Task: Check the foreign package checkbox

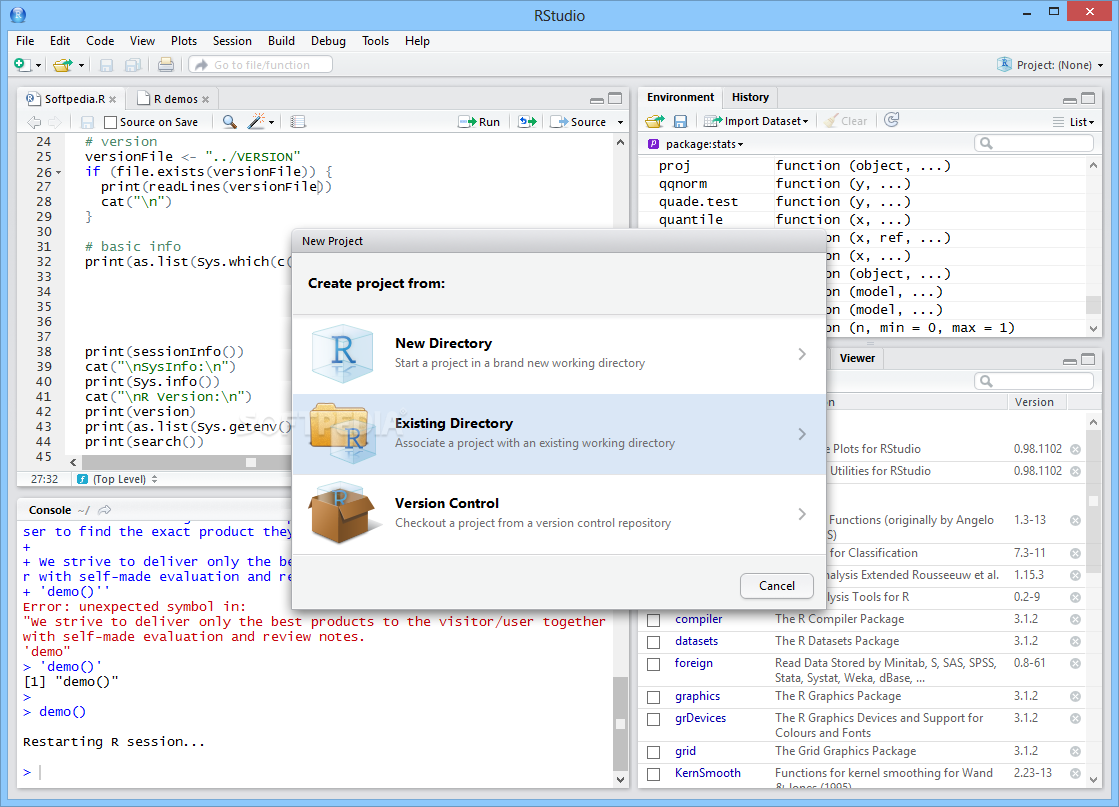Action: click(x=654, y=664)
